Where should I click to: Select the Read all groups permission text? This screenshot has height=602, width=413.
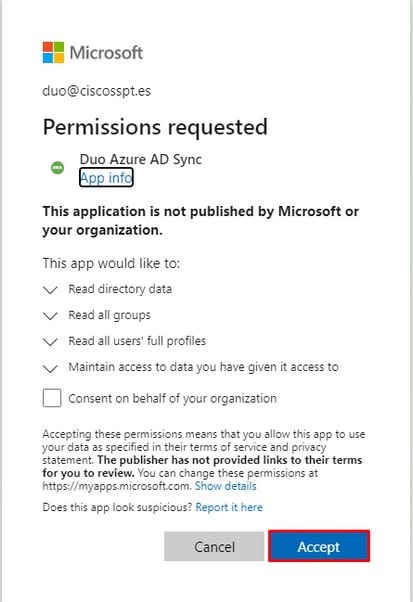(x=109, y=315)
